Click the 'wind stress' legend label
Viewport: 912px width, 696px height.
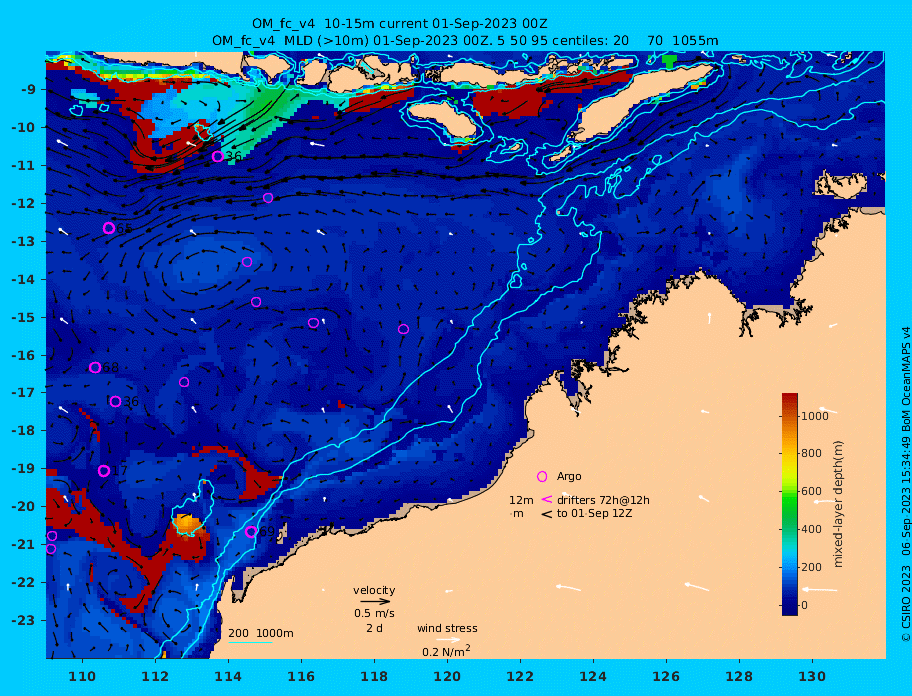coord(447,628)
